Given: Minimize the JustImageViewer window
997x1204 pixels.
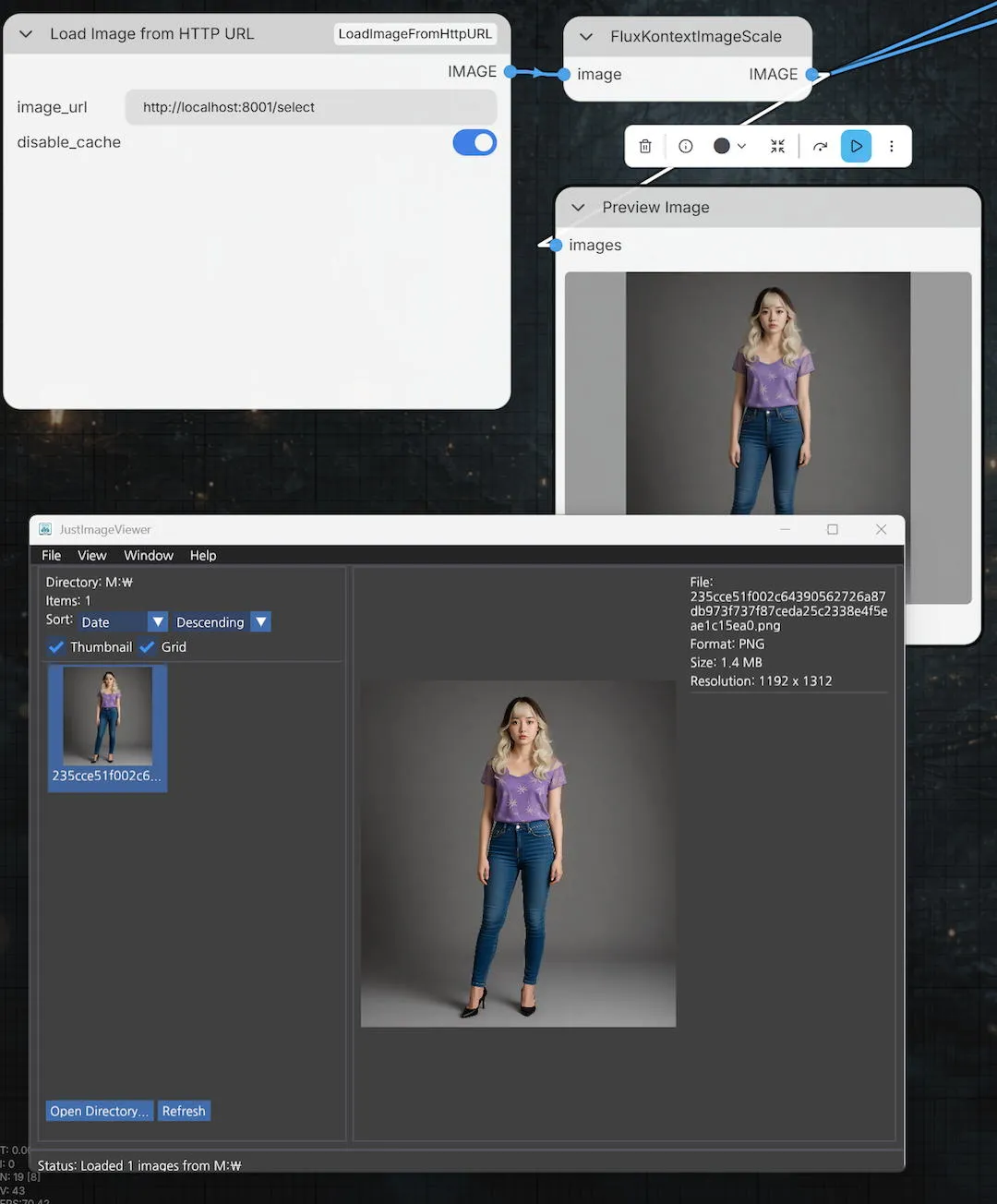Looking at the screenshot, I should click(x=786, y=529).
